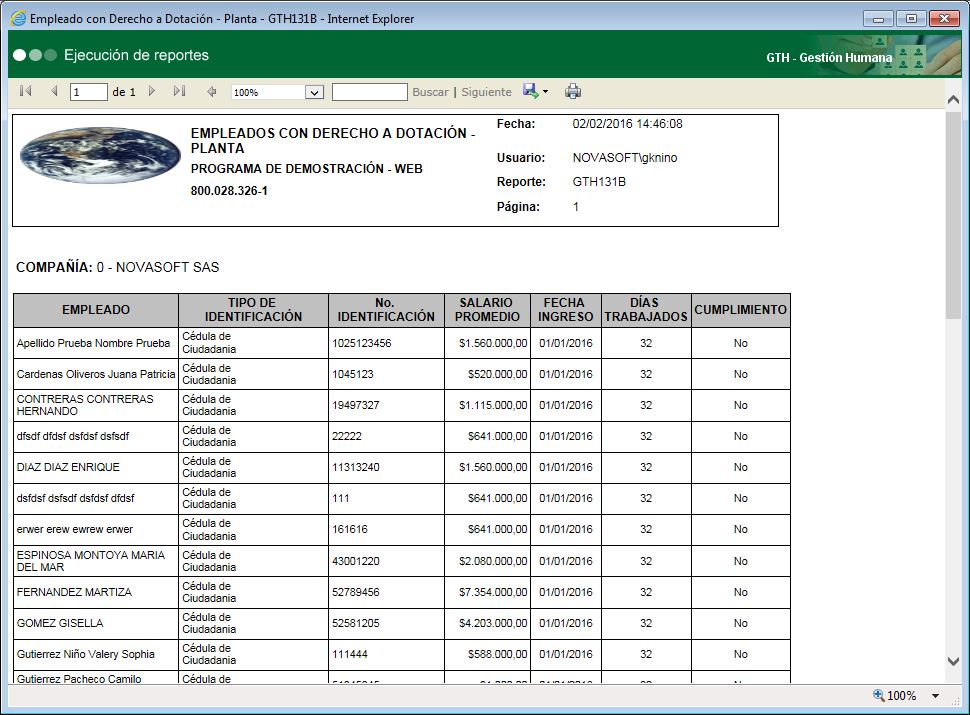Go to the previous report page

click(x=54, y=92)
